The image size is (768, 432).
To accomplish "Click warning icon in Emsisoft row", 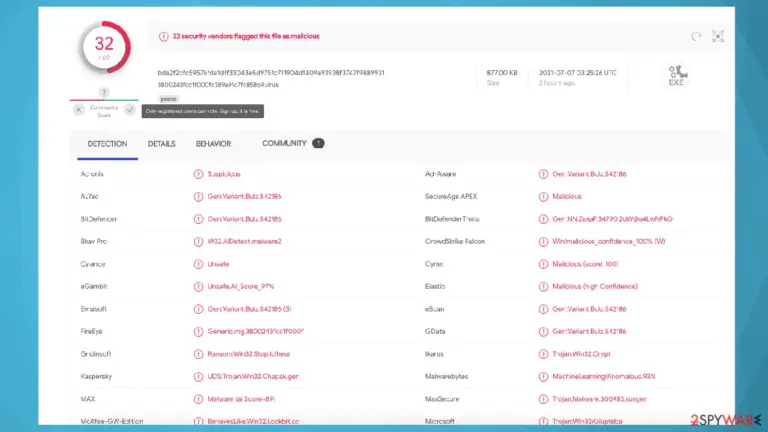I will tap(198, 309).
